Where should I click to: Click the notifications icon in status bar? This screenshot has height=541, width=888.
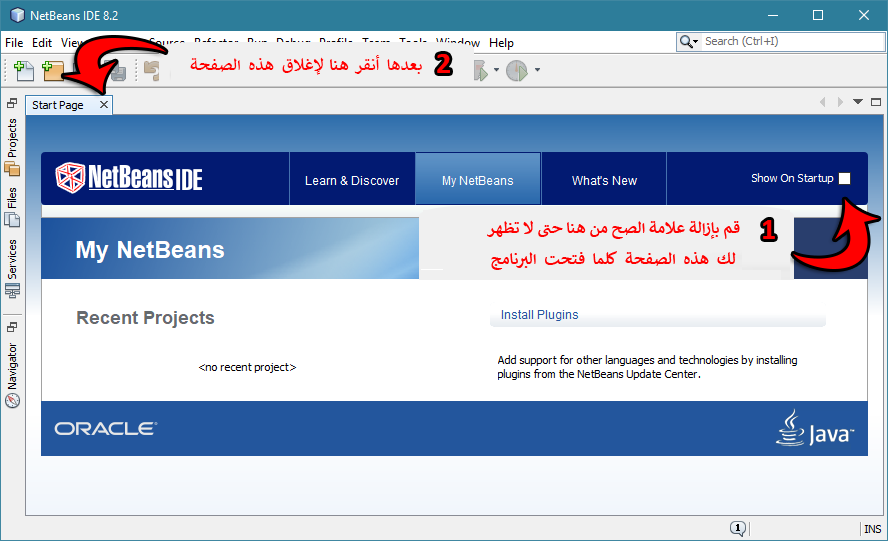coord(737,529)
